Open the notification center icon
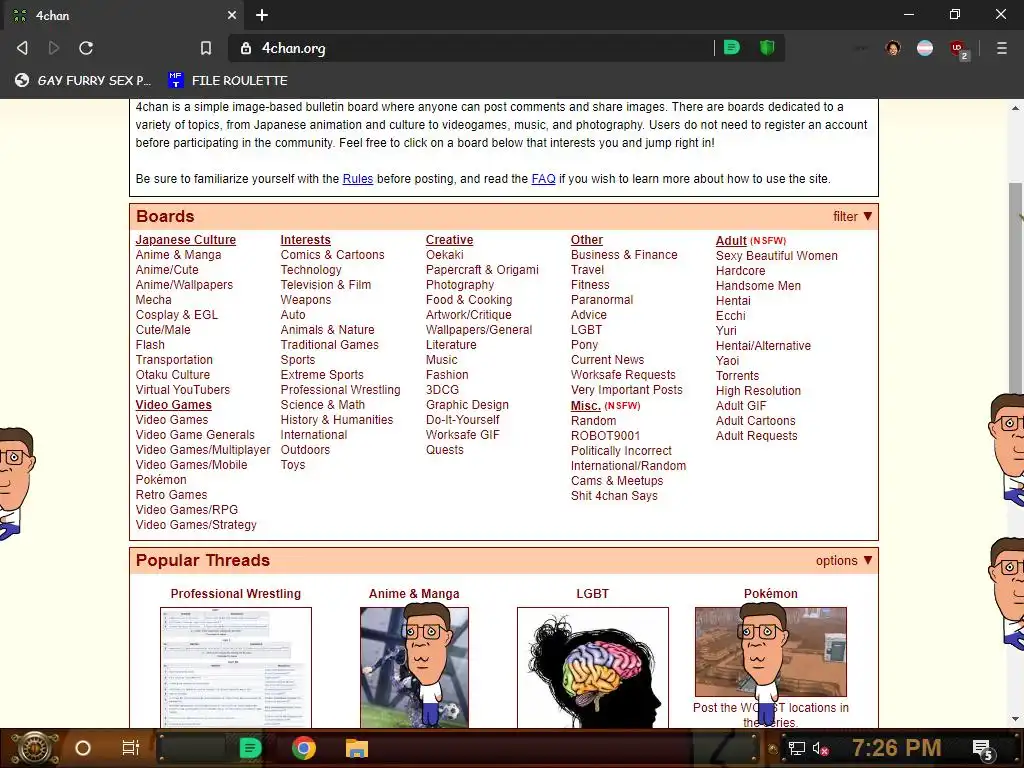Screen dimensions: 1024x768 (x=983, y=750)
